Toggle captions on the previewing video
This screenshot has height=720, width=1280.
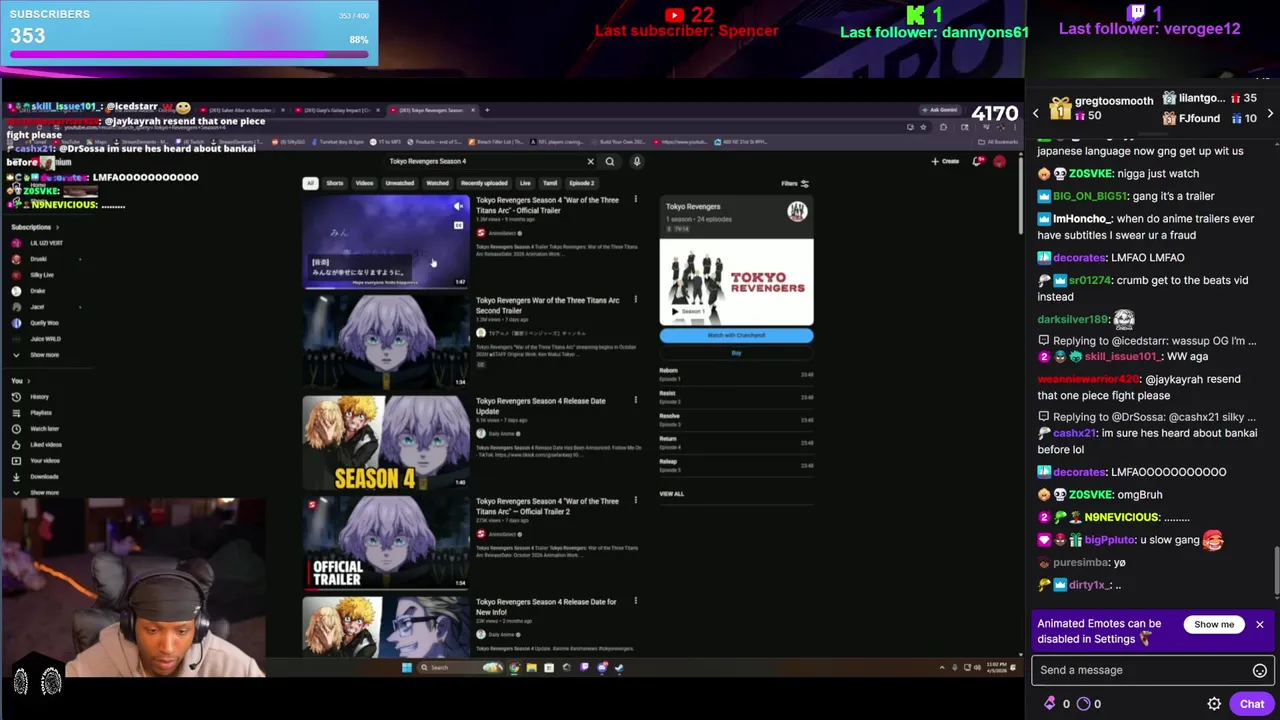(458, 225)
